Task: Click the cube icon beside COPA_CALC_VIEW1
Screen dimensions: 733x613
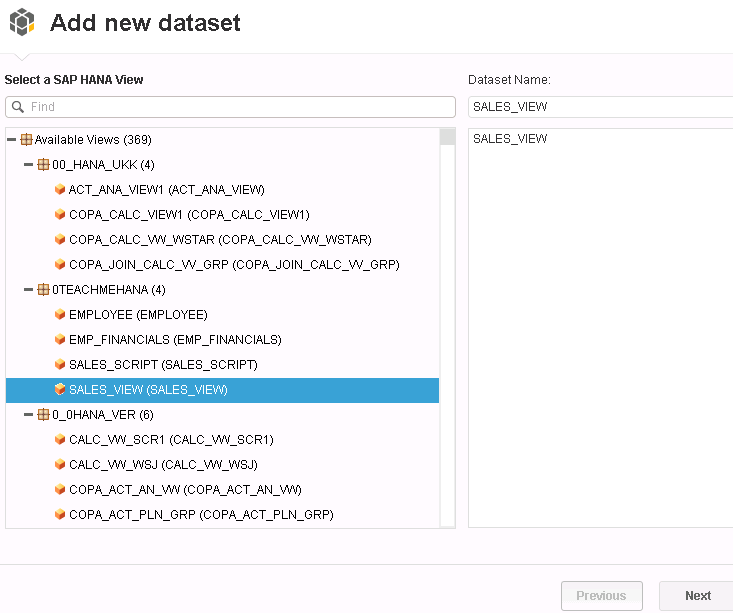Action: point(60,214)
